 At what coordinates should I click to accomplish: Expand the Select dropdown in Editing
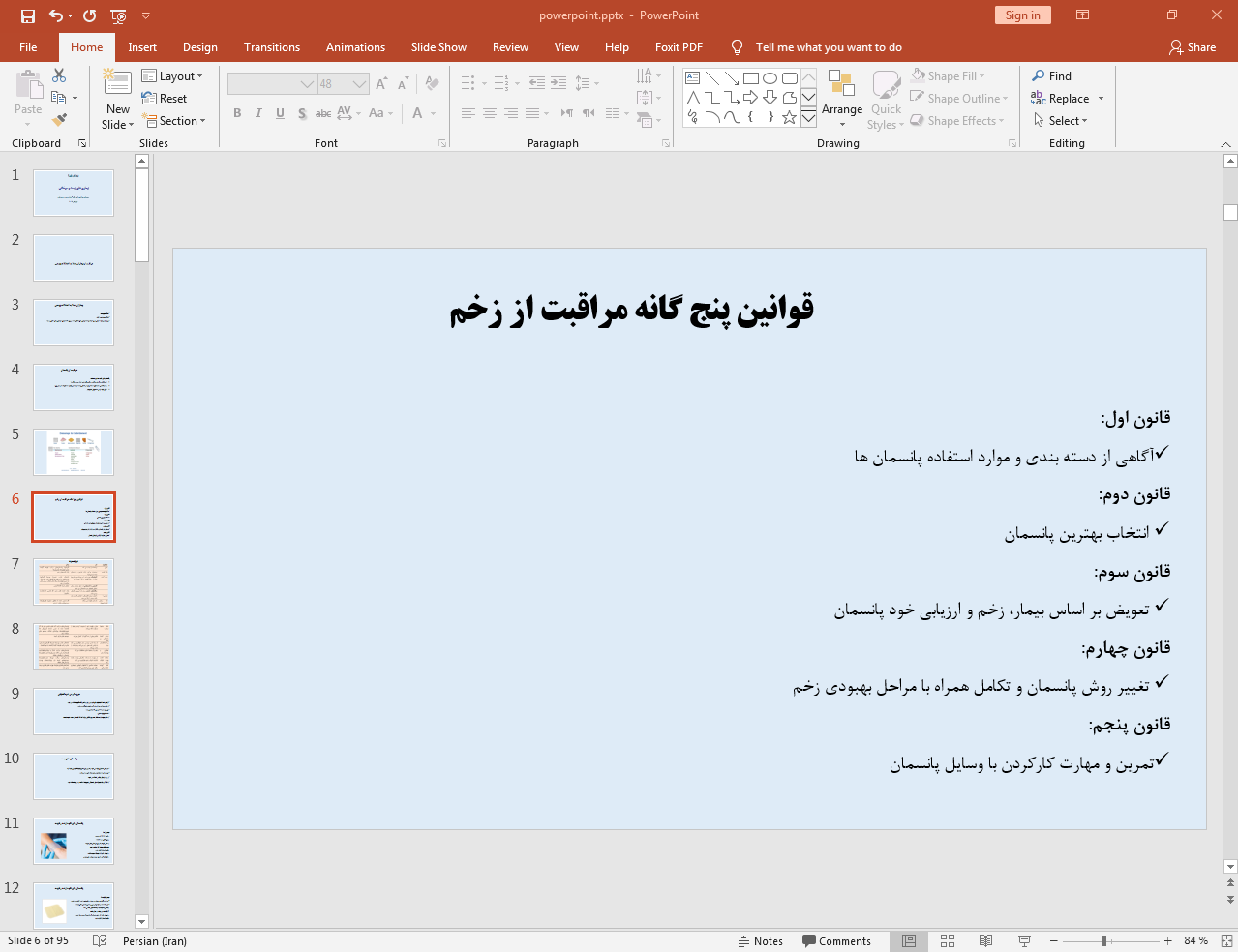point(1061,121)
